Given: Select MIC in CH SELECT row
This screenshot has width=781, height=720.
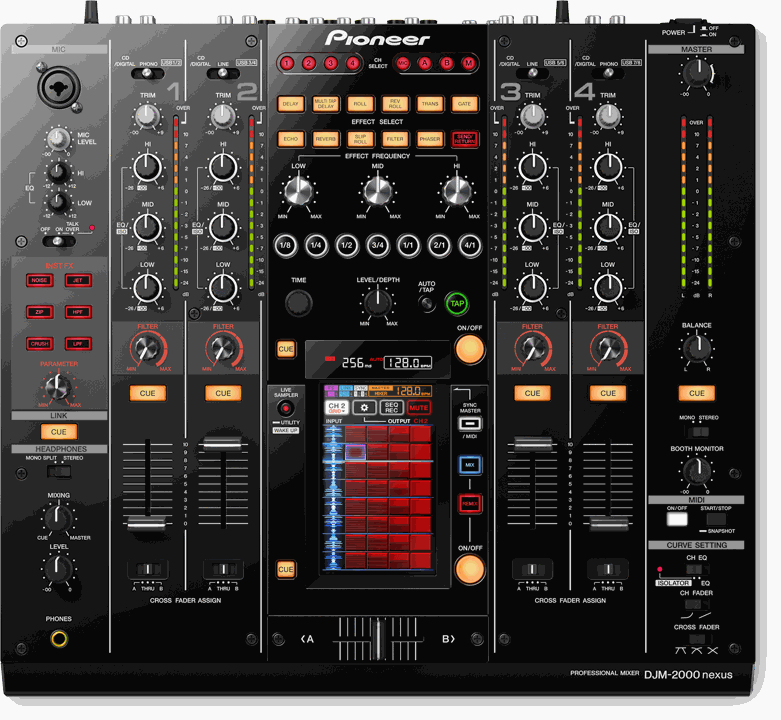Looking at the screenshot, I should pyautogui.click(x=402, y=63).
